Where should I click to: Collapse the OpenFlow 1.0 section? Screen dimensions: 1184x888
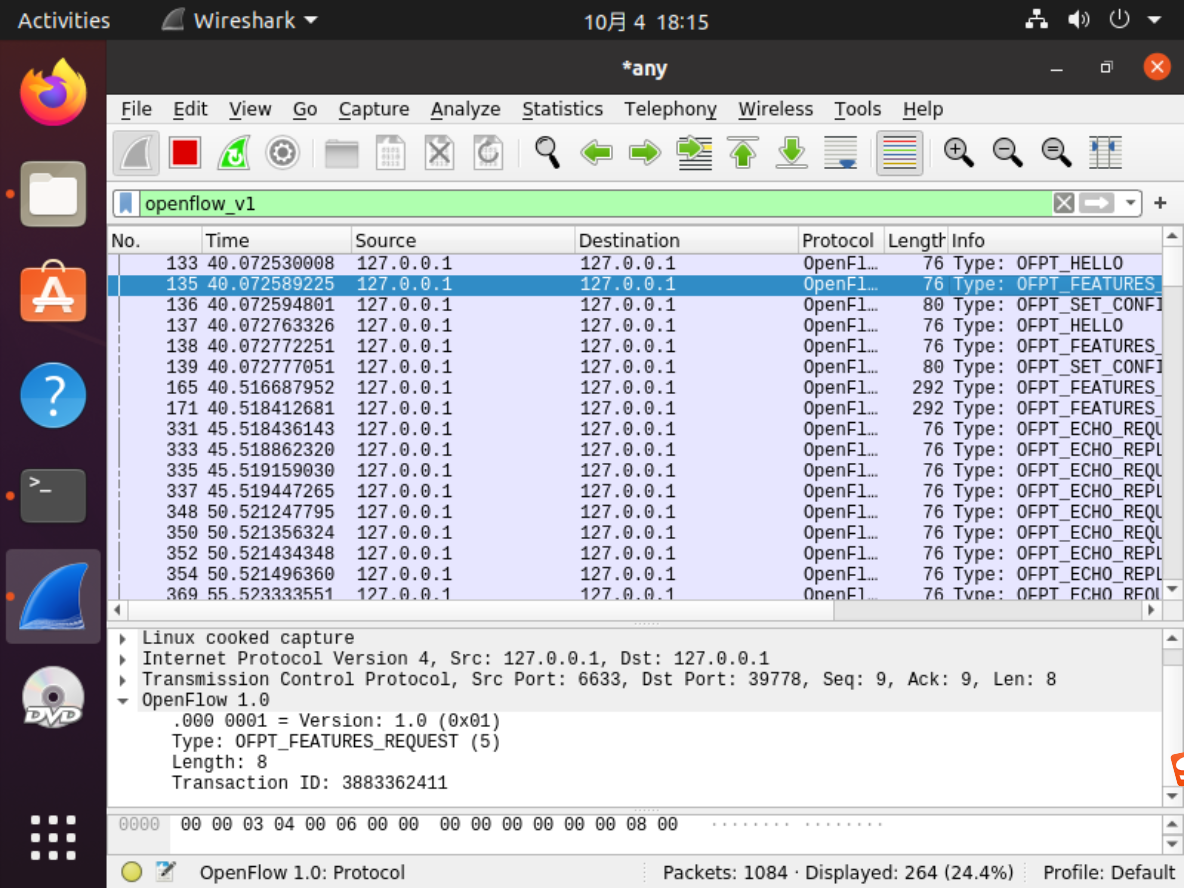point(123,701)
